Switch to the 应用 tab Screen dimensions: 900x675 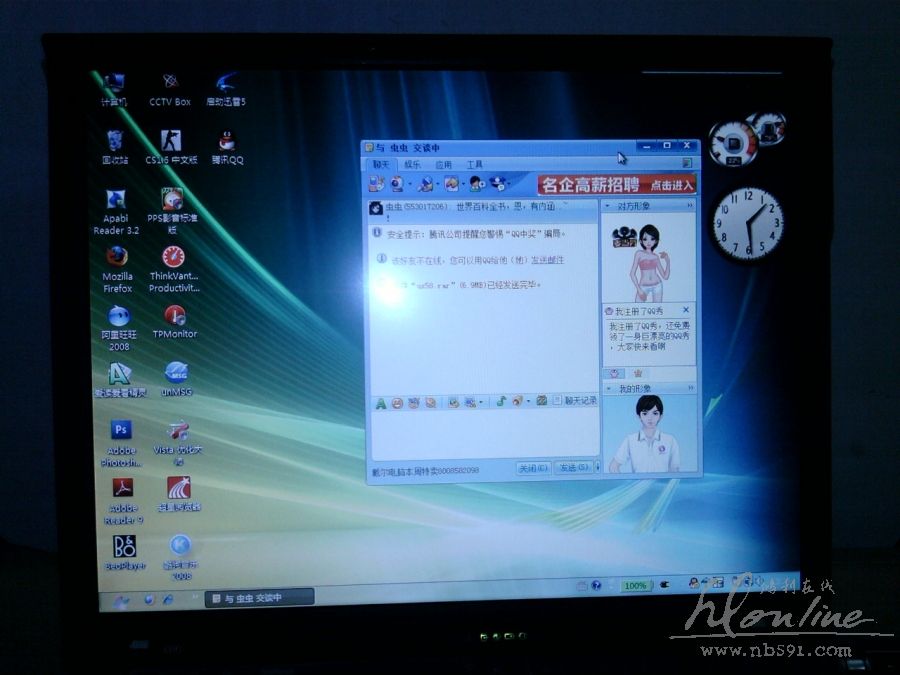pos(443,164)
